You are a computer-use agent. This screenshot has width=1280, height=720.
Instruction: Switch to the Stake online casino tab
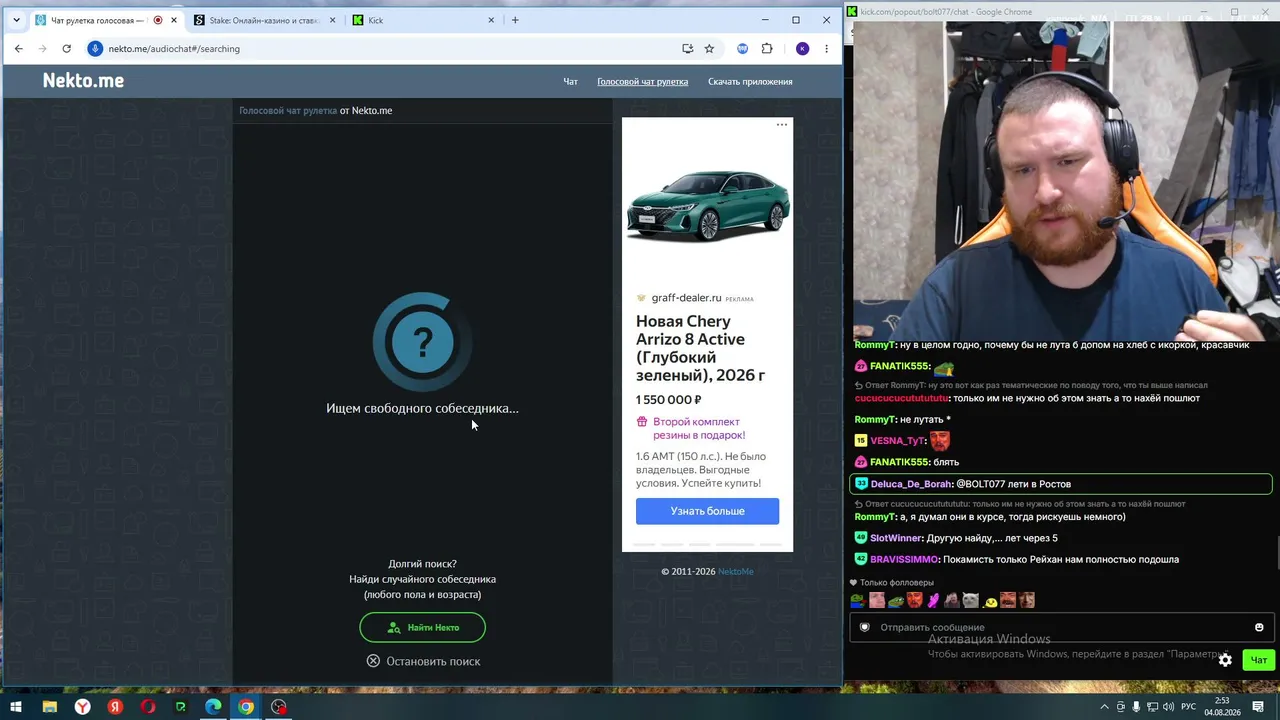click(265, 20)
